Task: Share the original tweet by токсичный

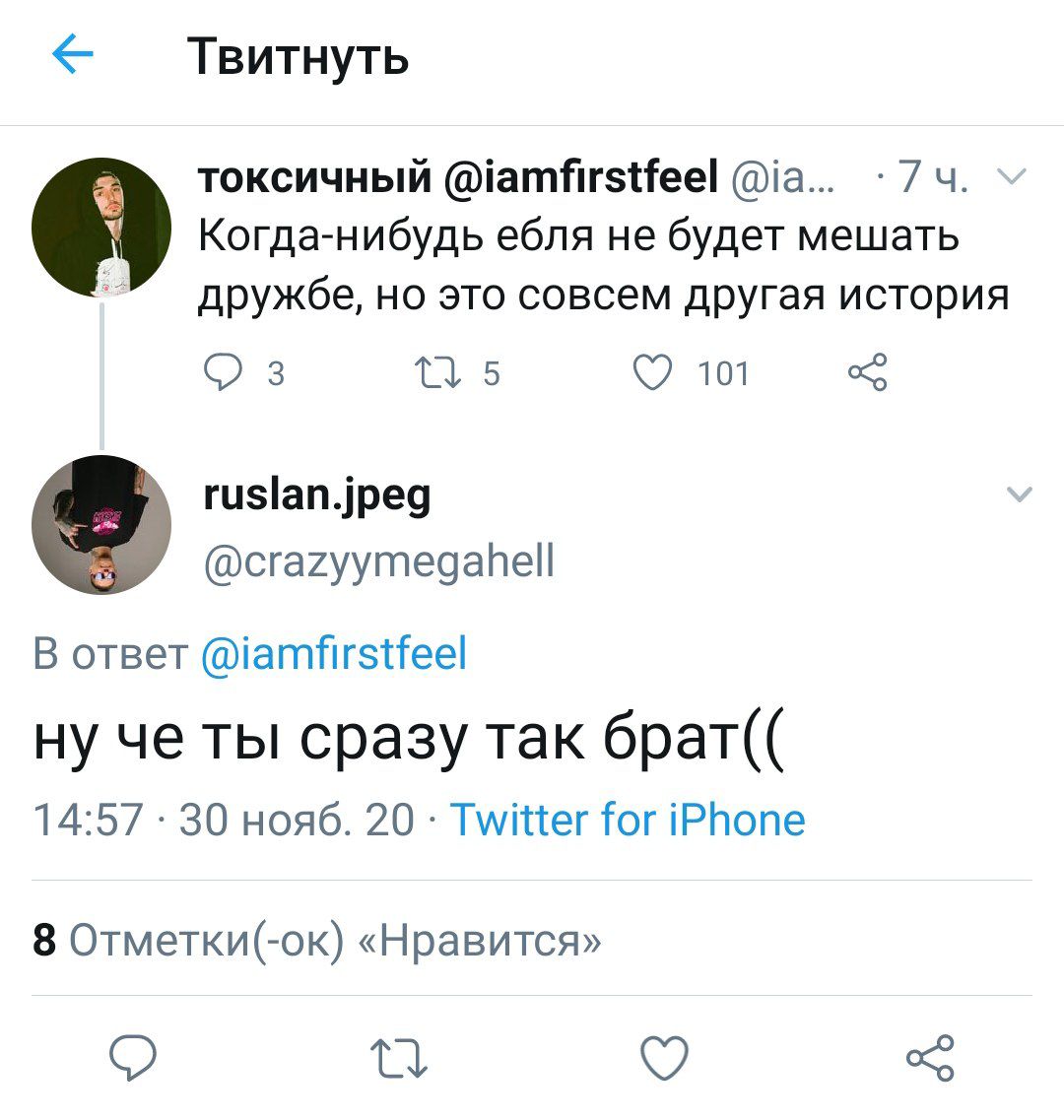Action: 867,373
